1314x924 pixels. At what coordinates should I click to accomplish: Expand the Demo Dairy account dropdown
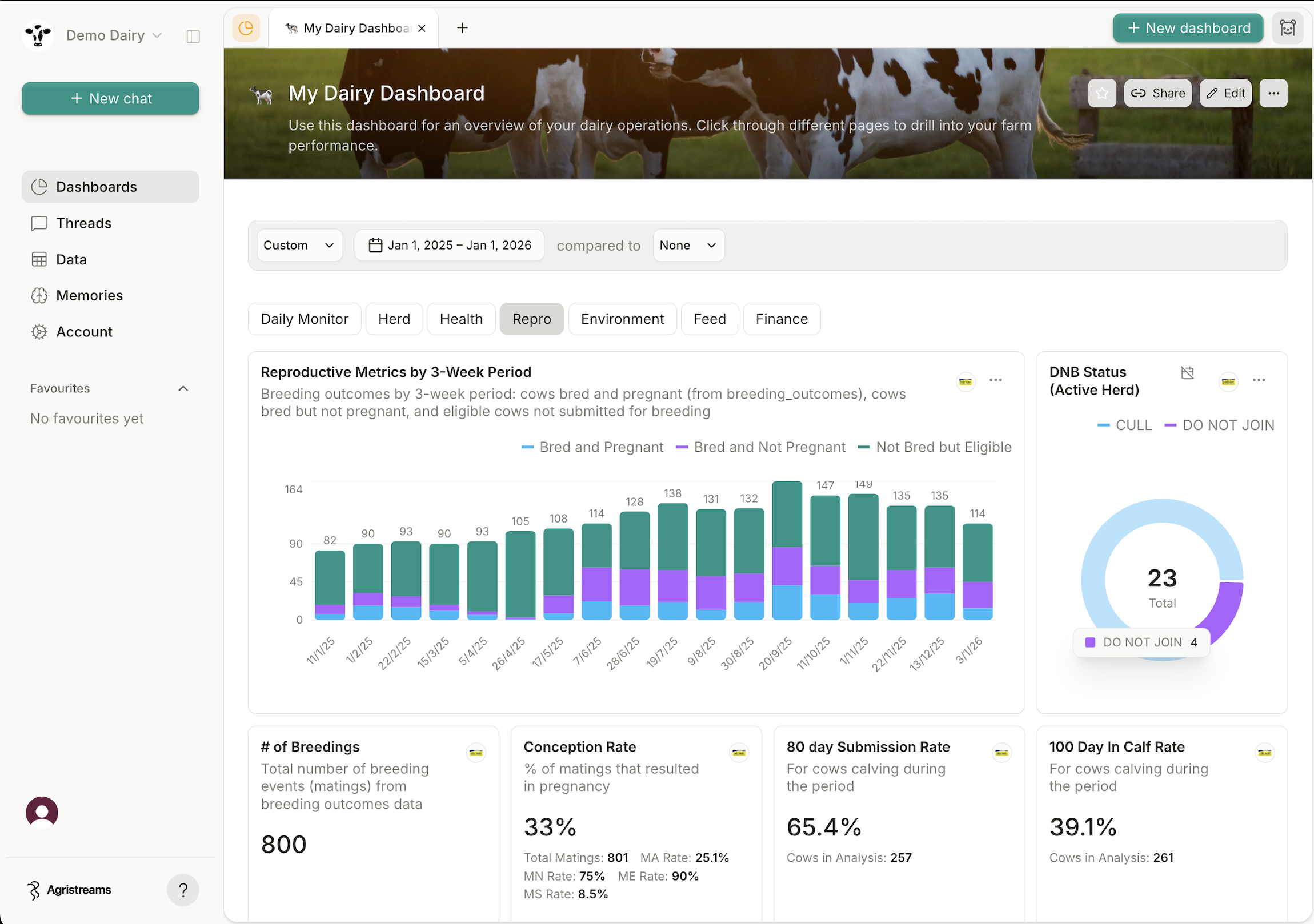[x=114, y=35]
